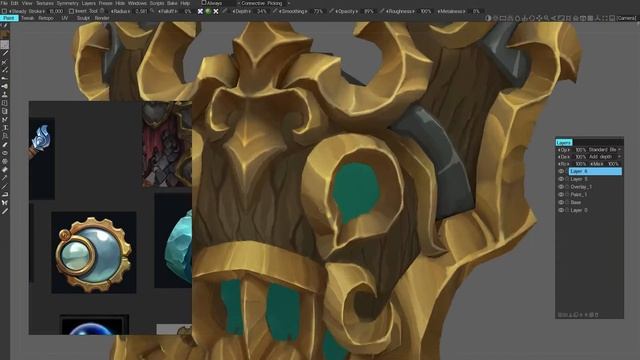Adjust the Roughness slider label
The image size is (640, 360).
pyautogui.click(x=400, y=11)
